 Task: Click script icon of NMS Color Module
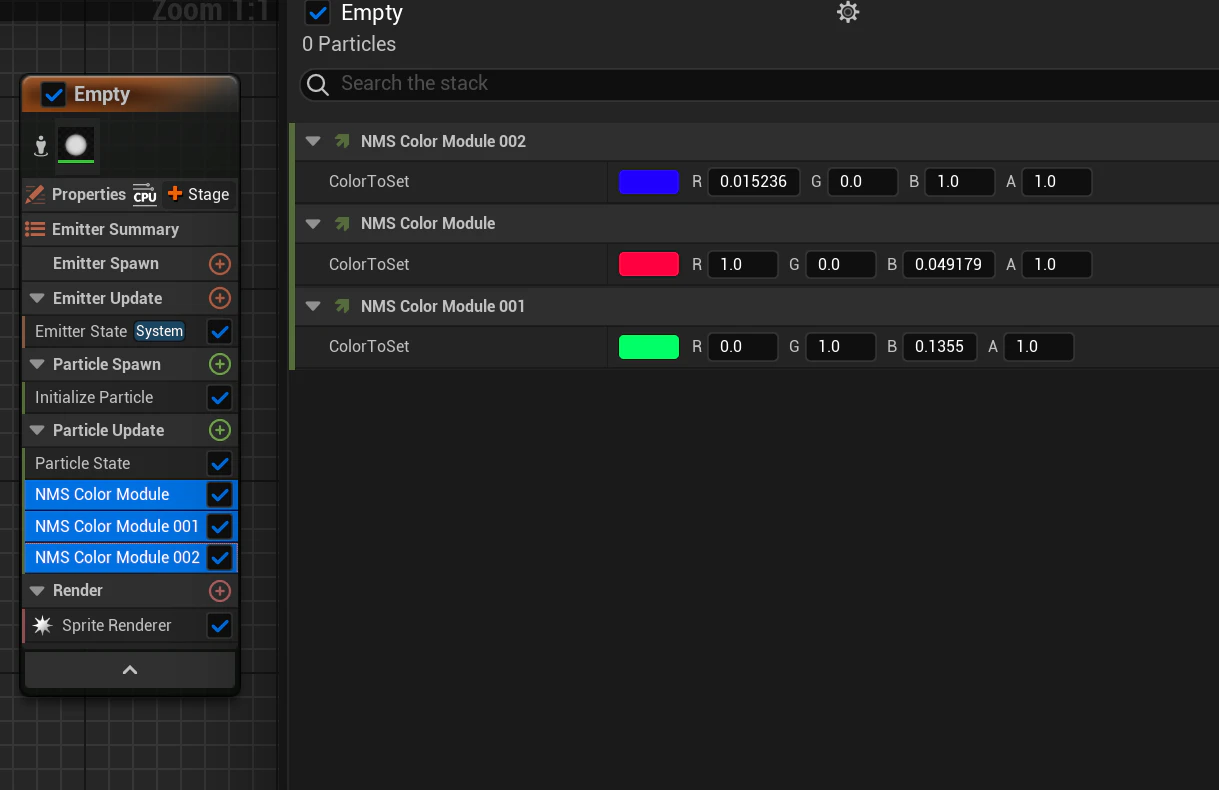click(x=343, y=223)
